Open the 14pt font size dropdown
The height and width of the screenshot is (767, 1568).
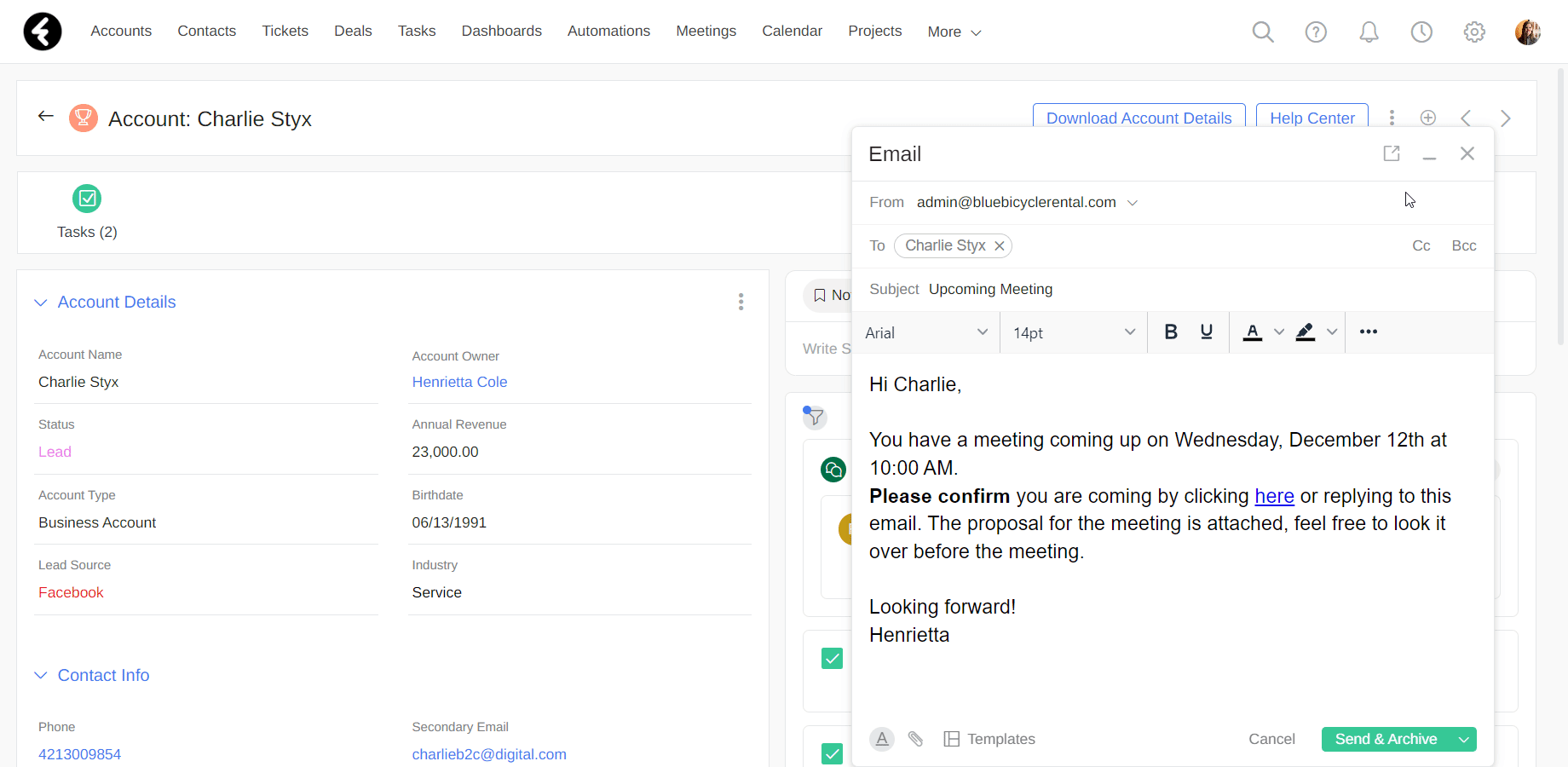pyautogui.click(x=1074, y=332)
